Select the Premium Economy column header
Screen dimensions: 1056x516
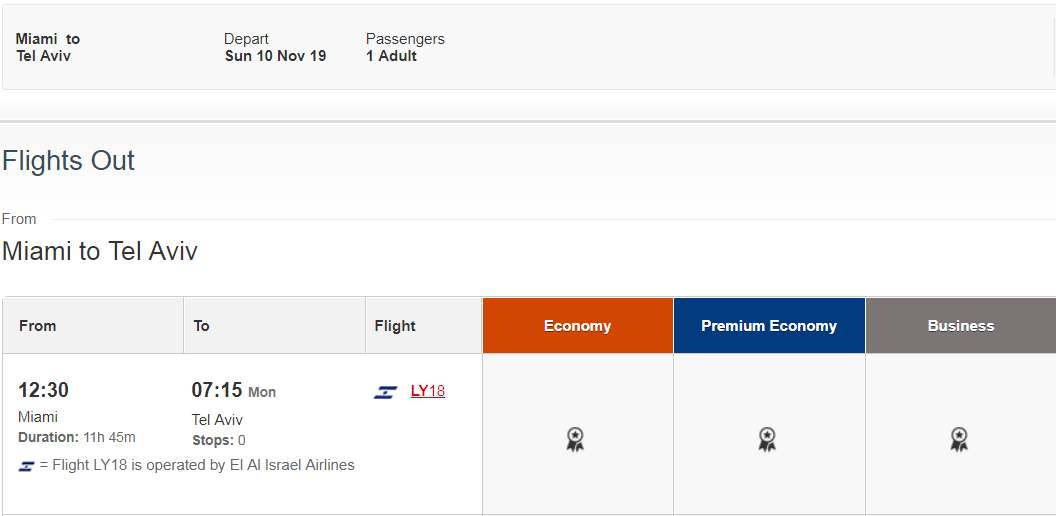point(769,325)
